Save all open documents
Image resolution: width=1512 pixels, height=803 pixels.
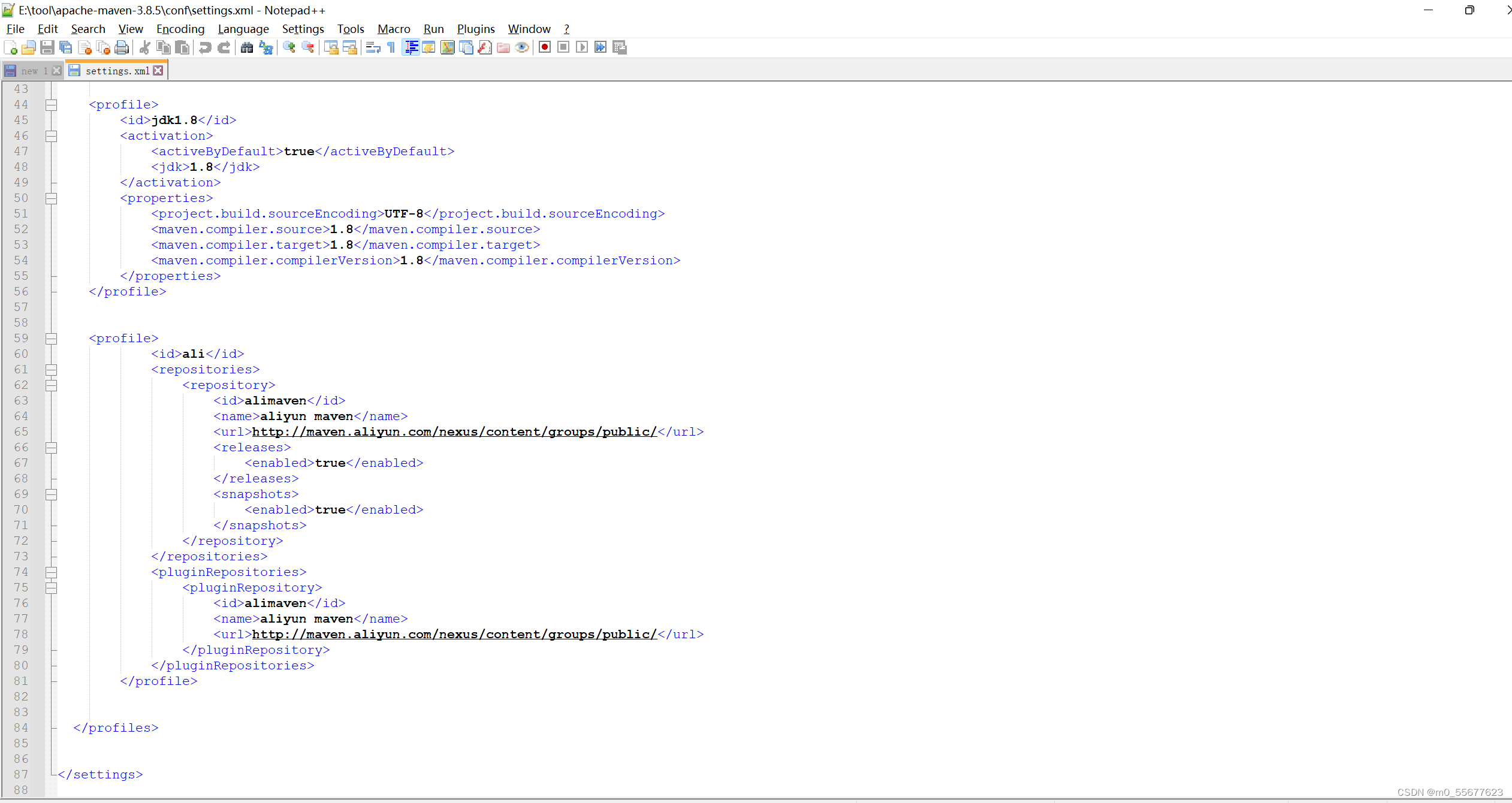click(66, 47)
